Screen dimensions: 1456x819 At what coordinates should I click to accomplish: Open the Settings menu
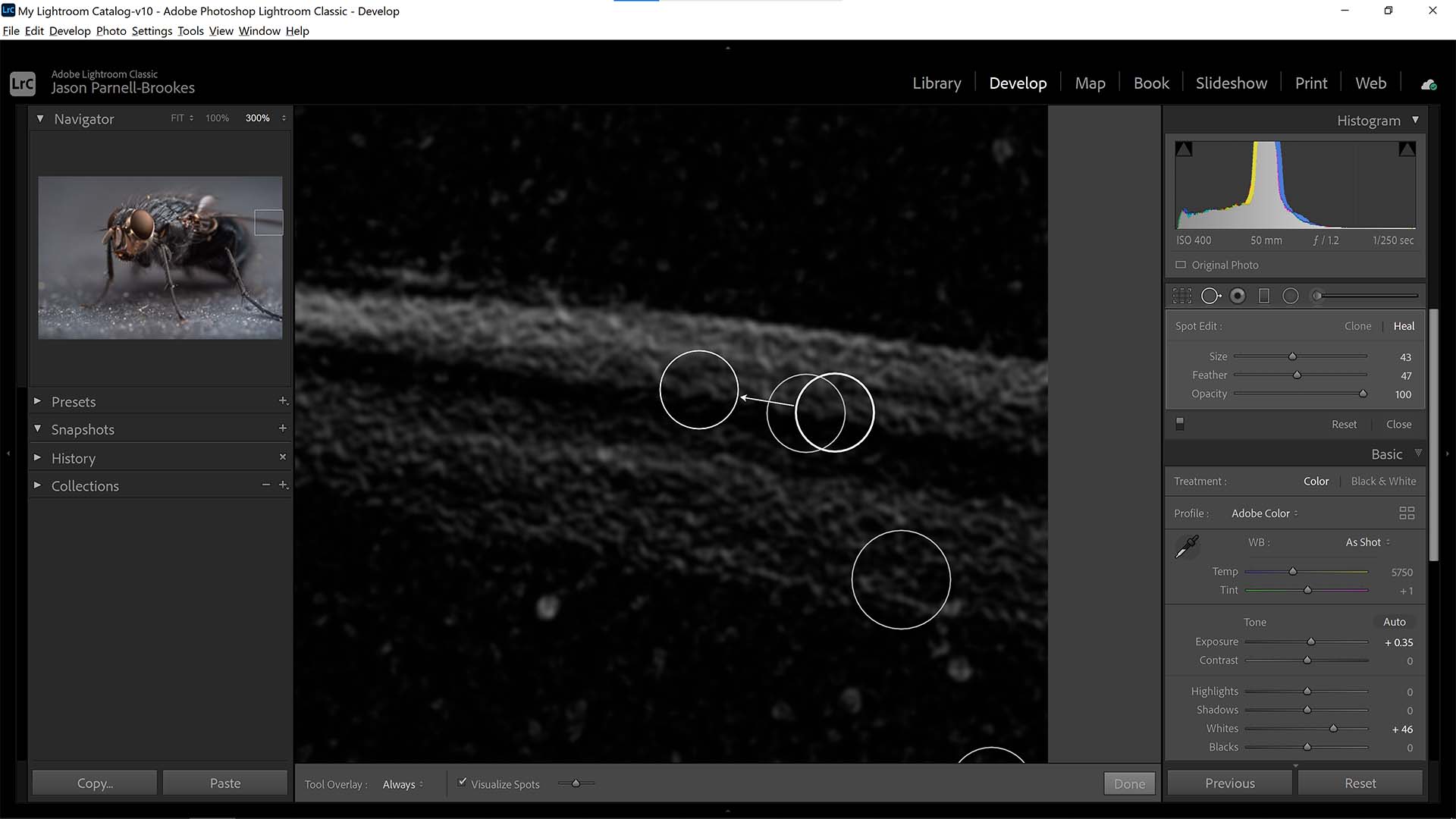(x=152, y=31)
